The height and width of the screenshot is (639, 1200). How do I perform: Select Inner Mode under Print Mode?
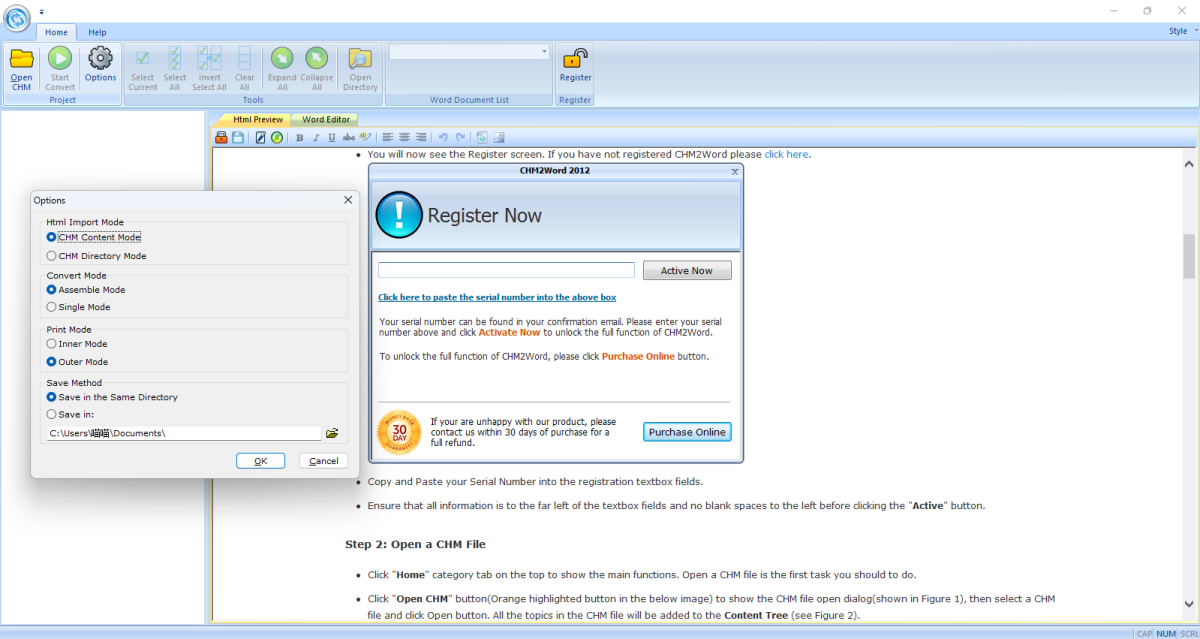[x=52, y=344]
